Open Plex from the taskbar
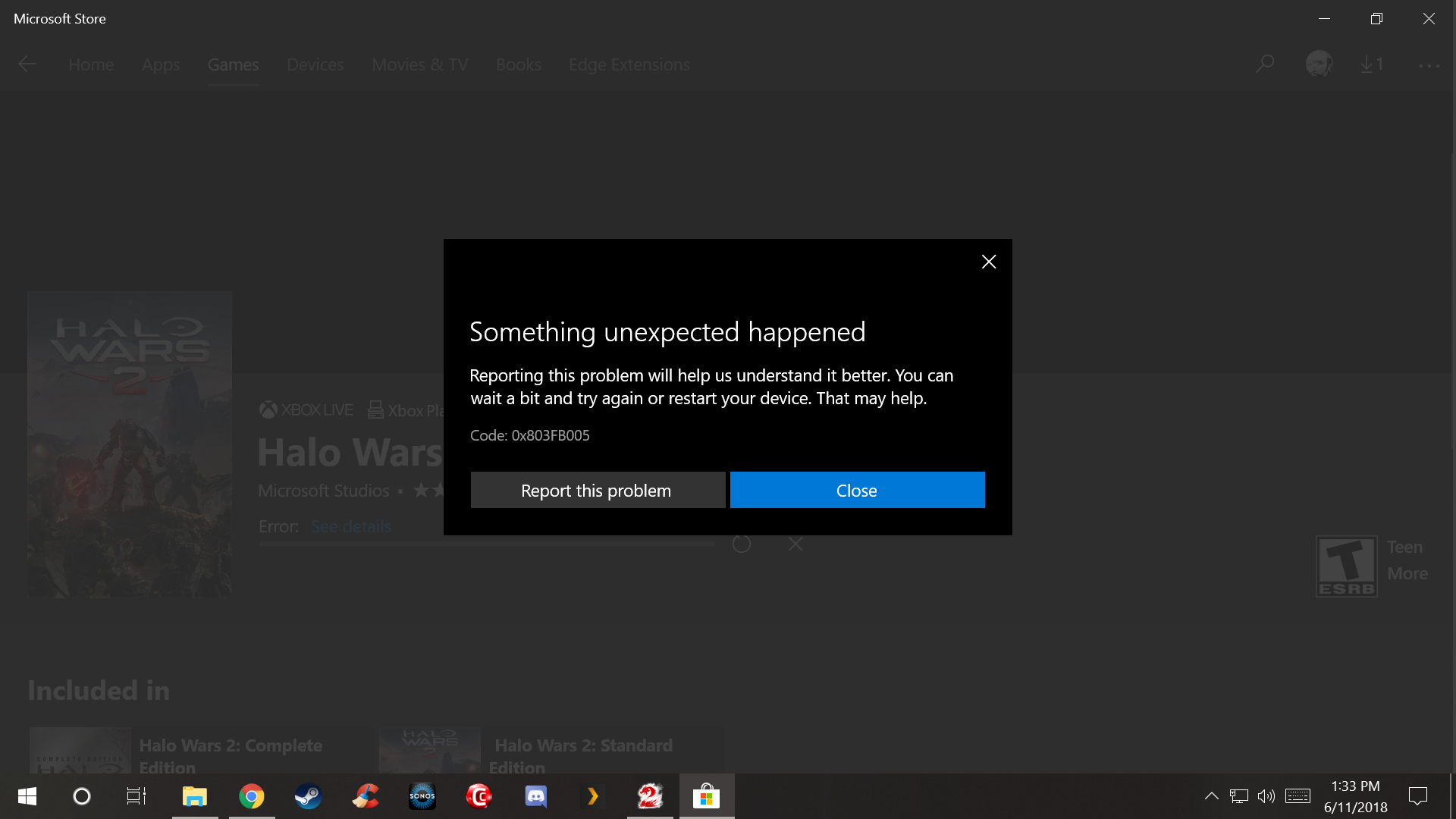1456x819 pixels. 593,796
